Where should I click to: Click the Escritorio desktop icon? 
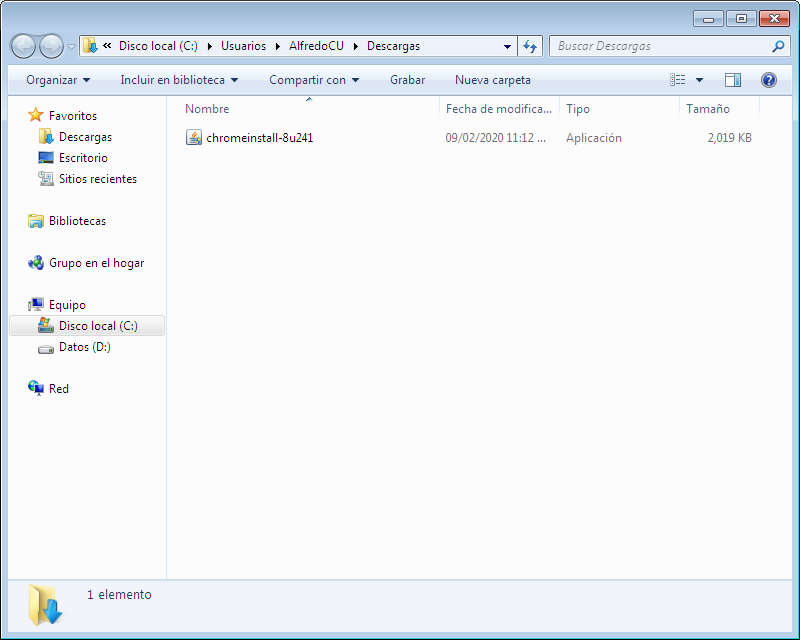(46, 157)
